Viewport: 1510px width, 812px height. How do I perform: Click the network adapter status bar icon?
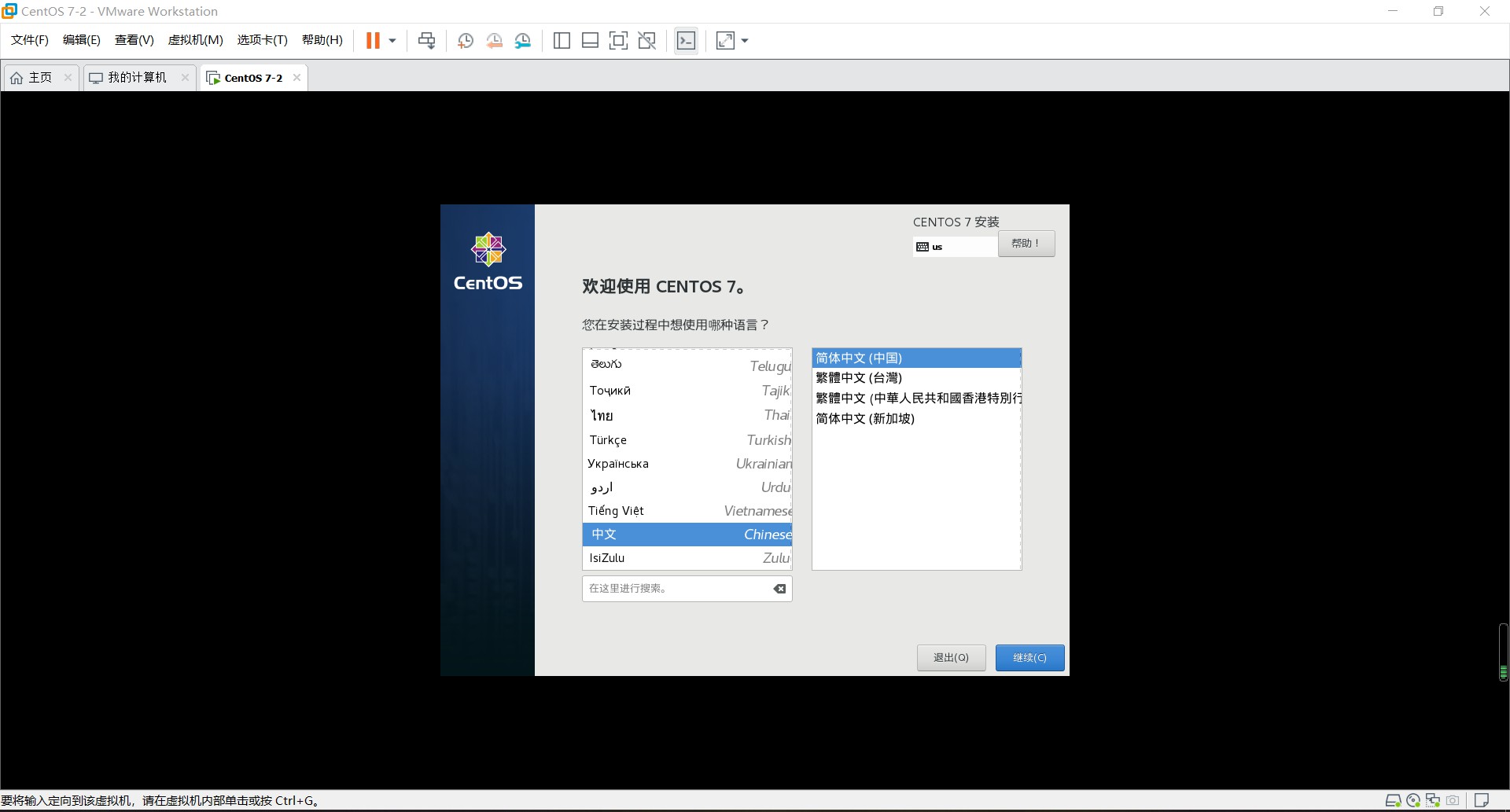1433,801
